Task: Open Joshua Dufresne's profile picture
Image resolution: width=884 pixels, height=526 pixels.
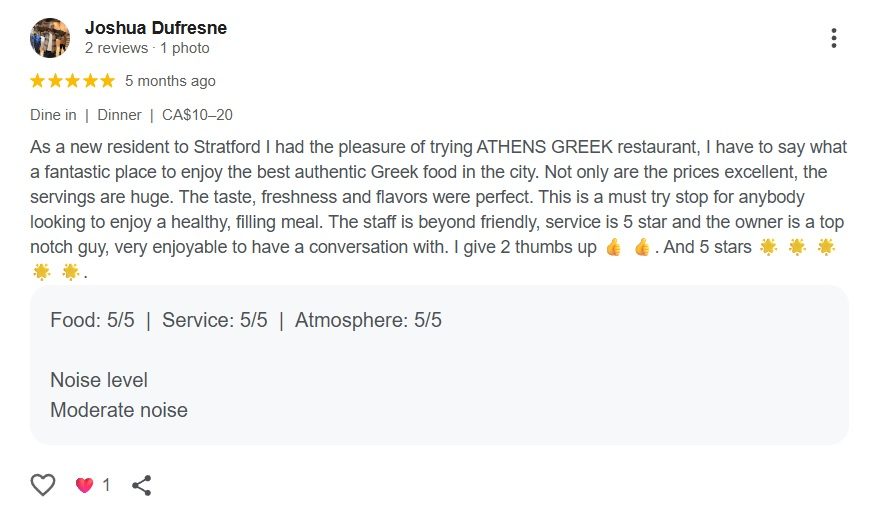Action: (x=50, y=38)
